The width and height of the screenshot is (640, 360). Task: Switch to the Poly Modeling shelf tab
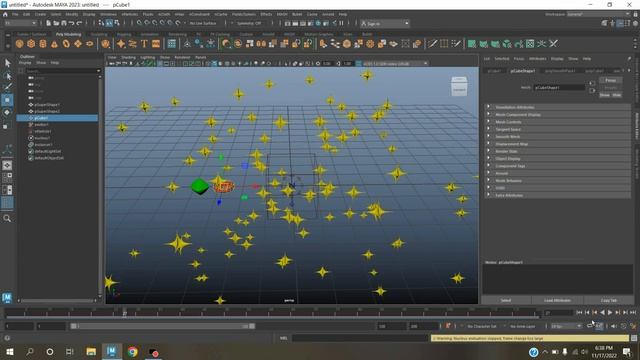(x=68, y=34)
